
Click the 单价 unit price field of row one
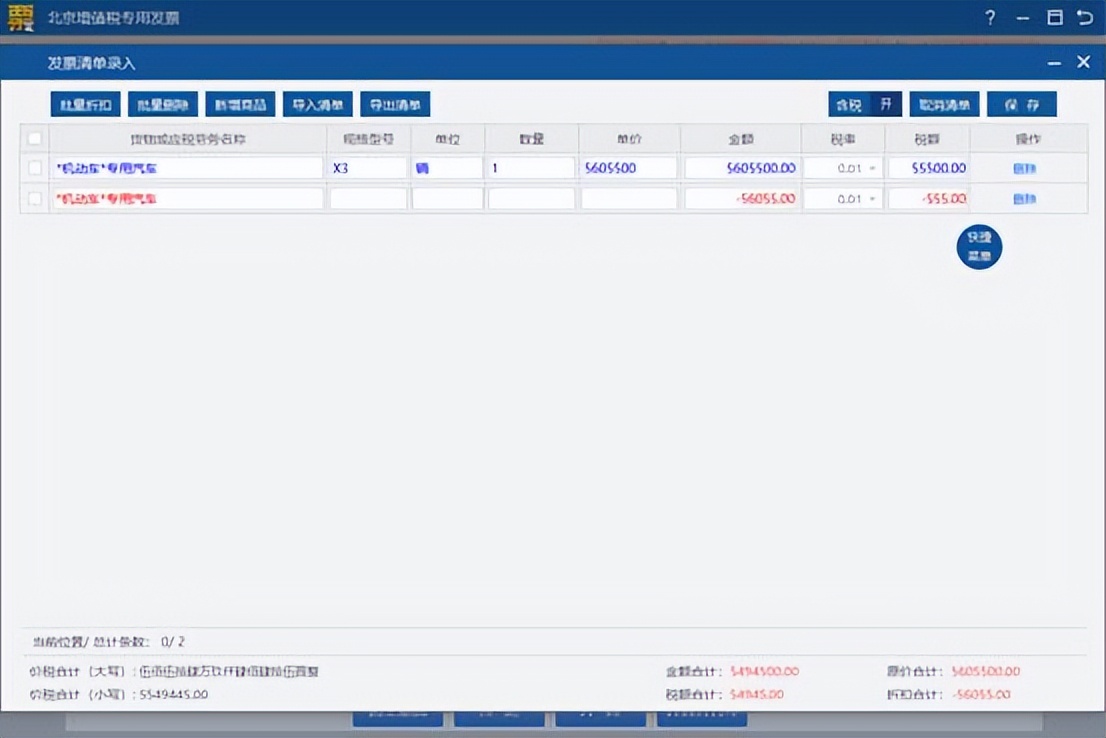pos(628,167)
